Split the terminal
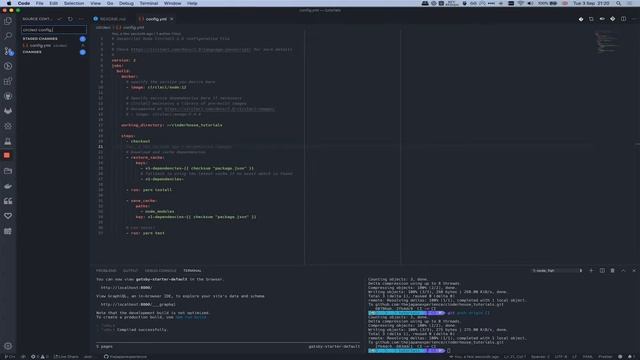The height and width of the screenshot is (360, 640). tap(602, 271)
